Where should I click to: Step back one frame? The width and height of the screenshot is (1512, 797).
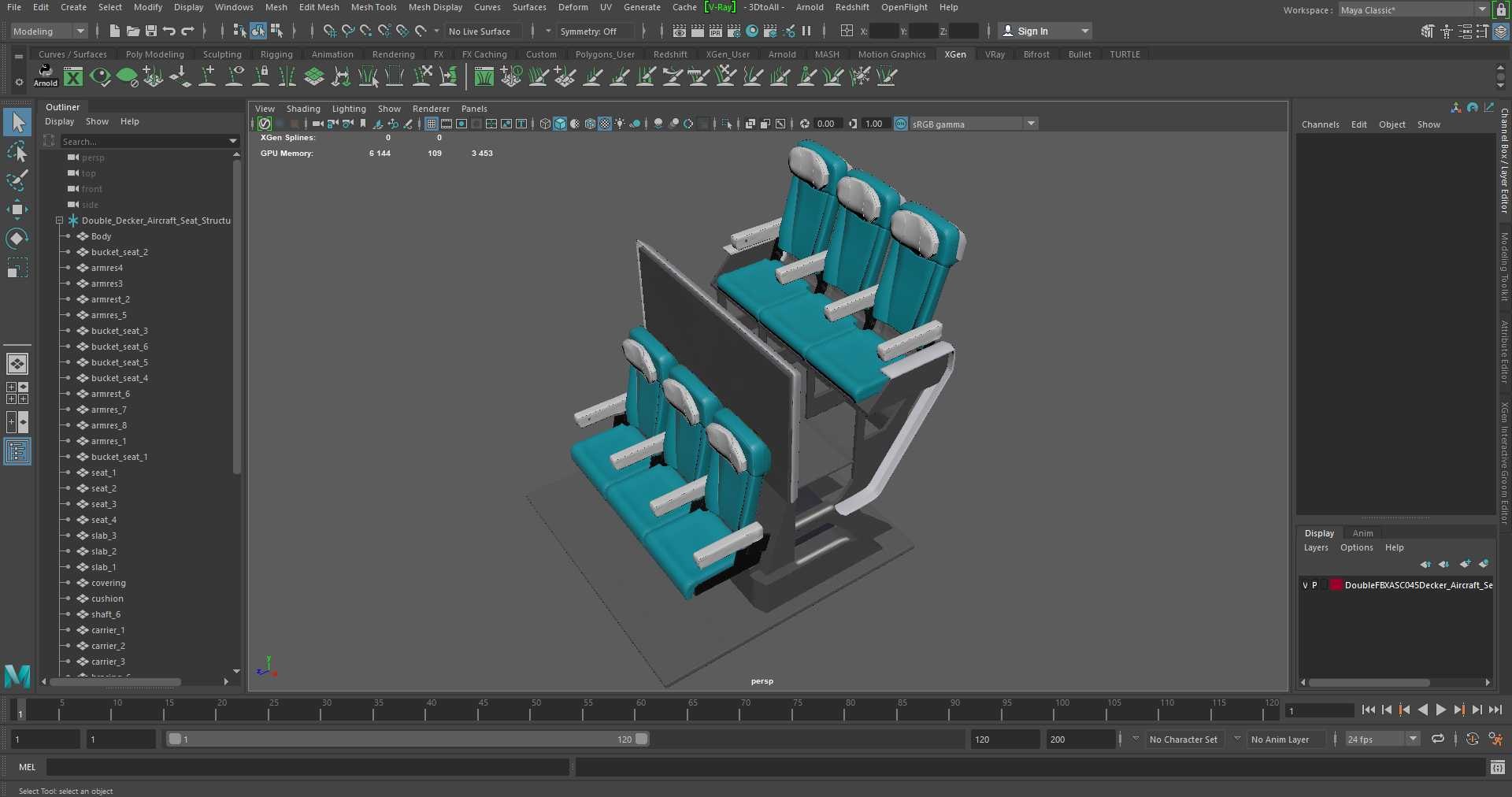pos(1387,710)
